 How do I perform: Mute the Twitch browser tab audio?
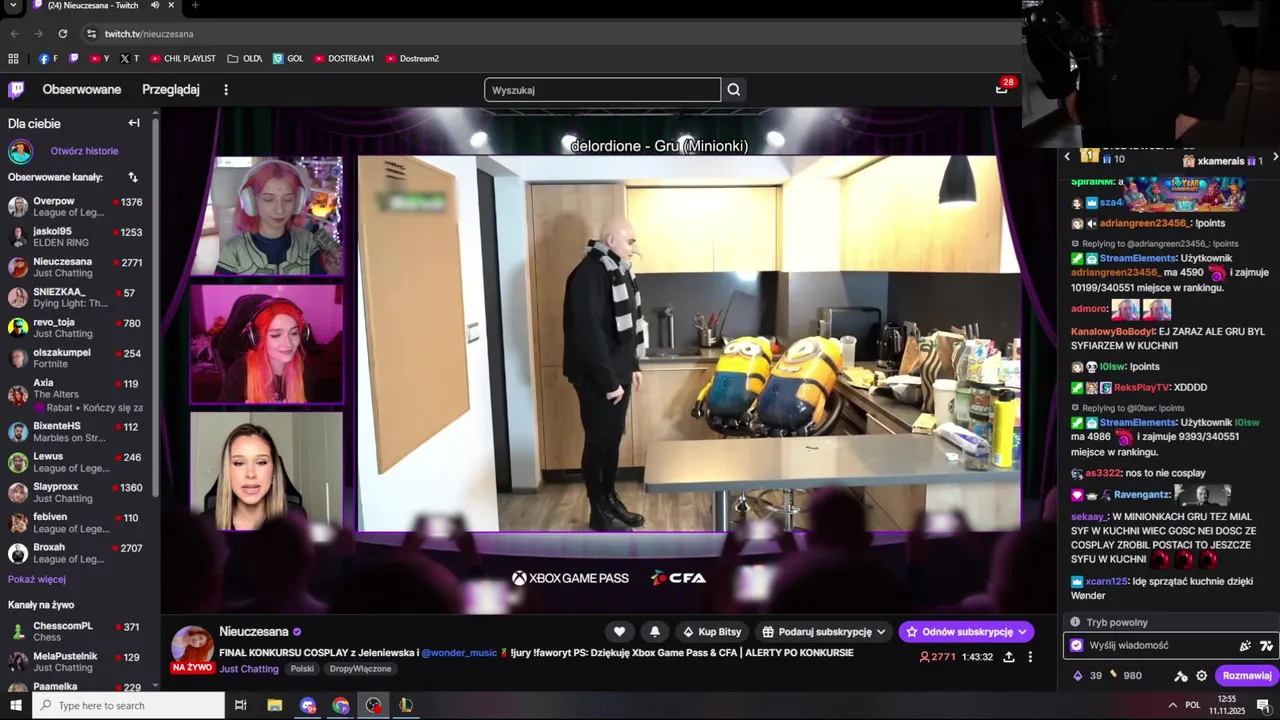pos(155,6)
